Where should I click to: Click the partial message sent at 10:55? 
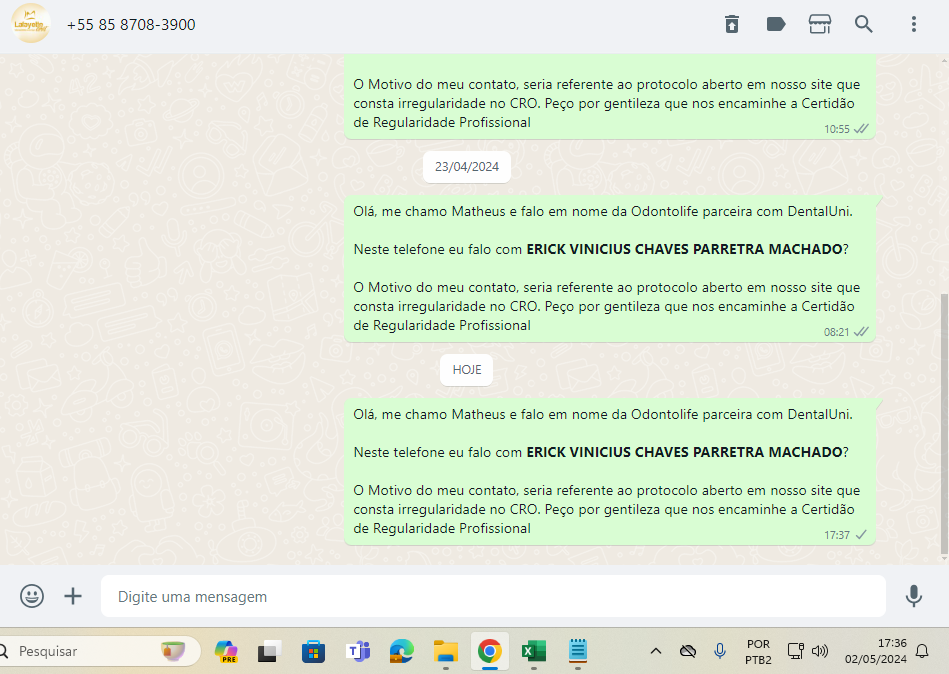[x=610, y=97]
